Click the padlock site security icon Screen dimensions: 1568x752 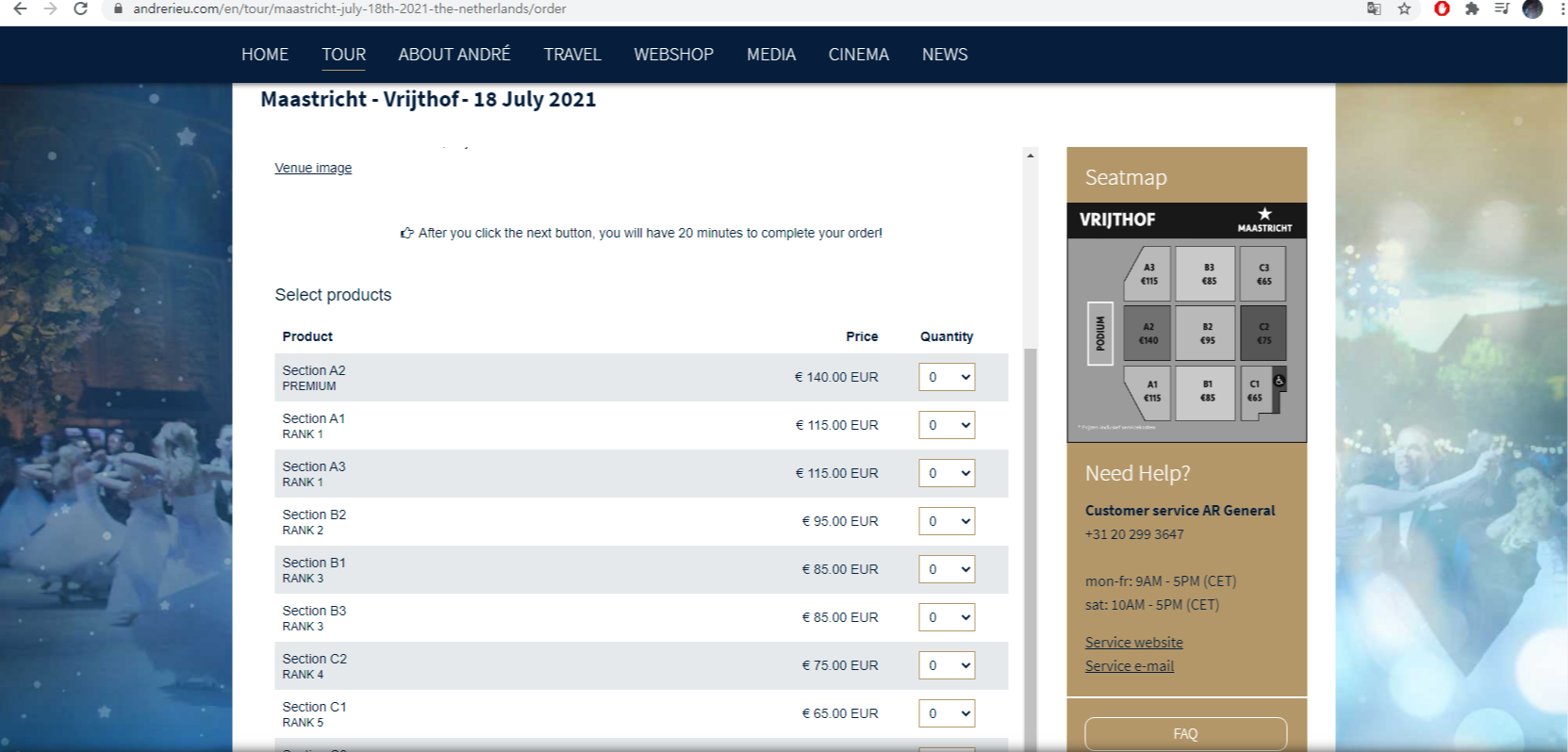(x=118, y=8)
